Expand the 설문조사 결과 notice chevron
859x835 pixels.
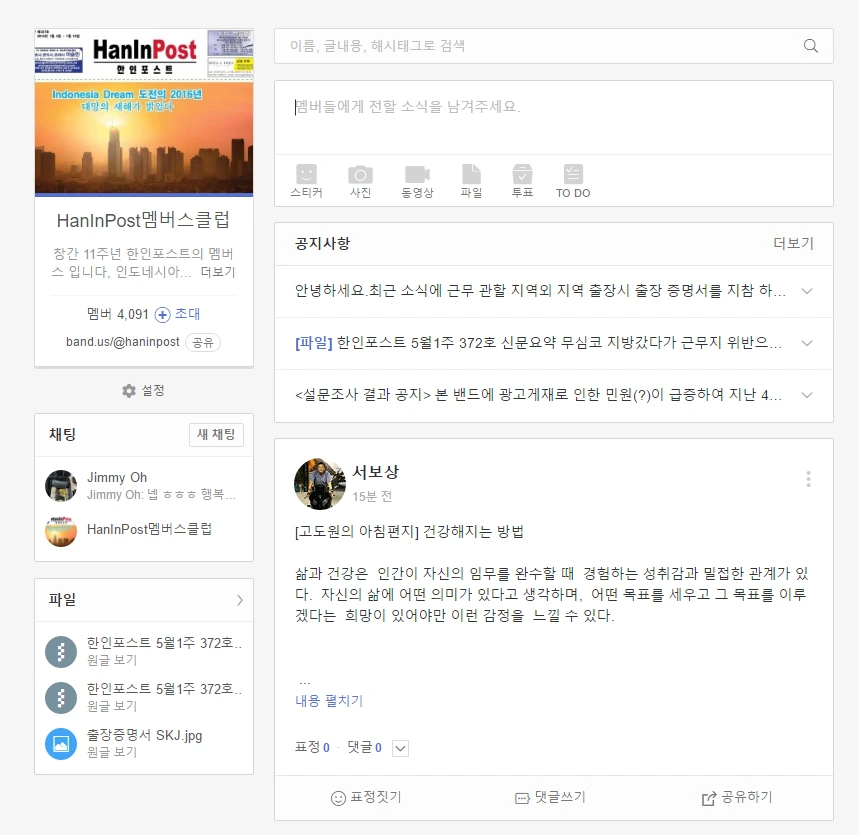pyautogui.click(x=806, y=395)
